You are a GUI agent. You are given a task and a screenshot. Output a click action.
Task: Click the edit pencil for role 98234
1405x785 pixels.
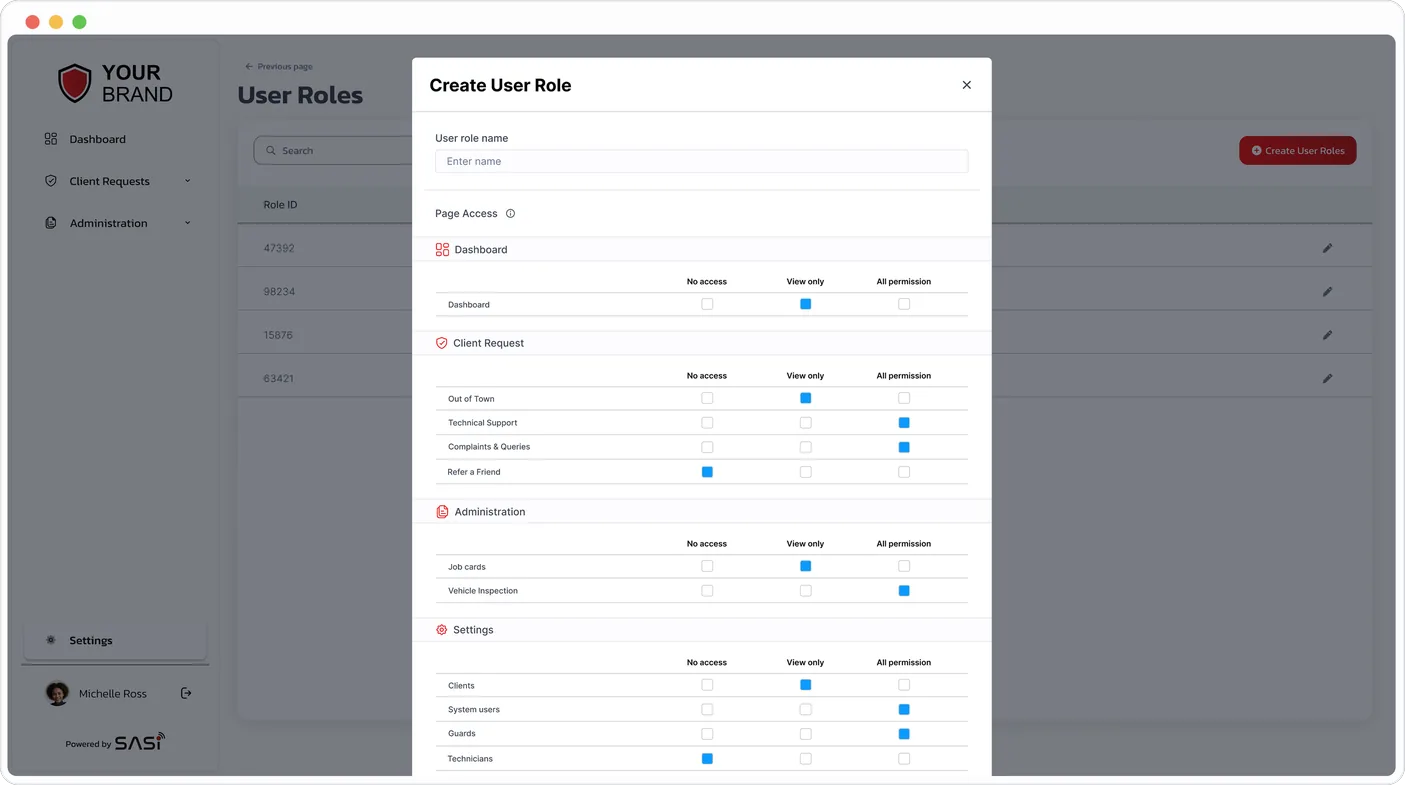(x=1327, y=292)
